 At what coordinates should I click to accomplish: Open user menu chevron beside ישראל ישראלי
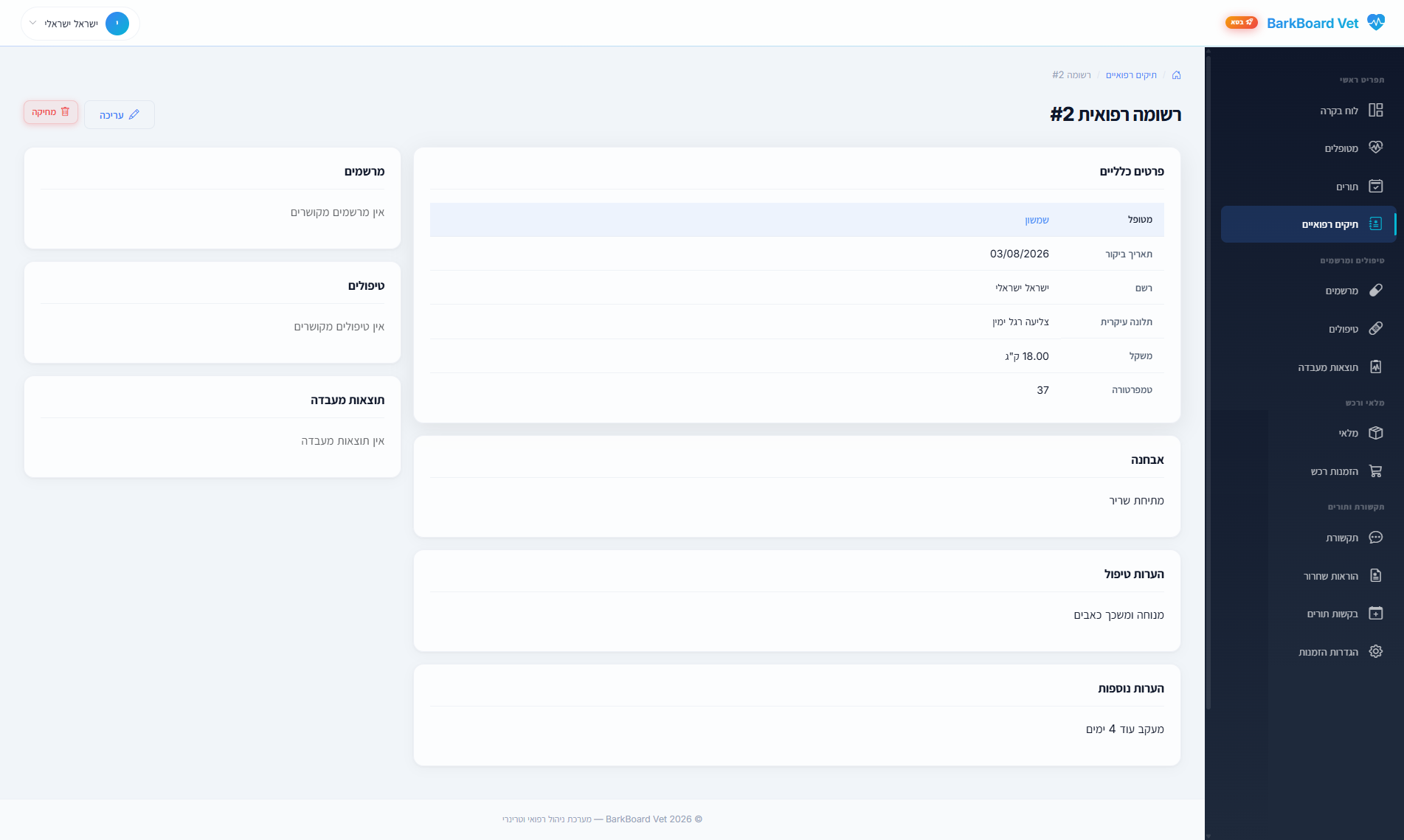point(32,24)
